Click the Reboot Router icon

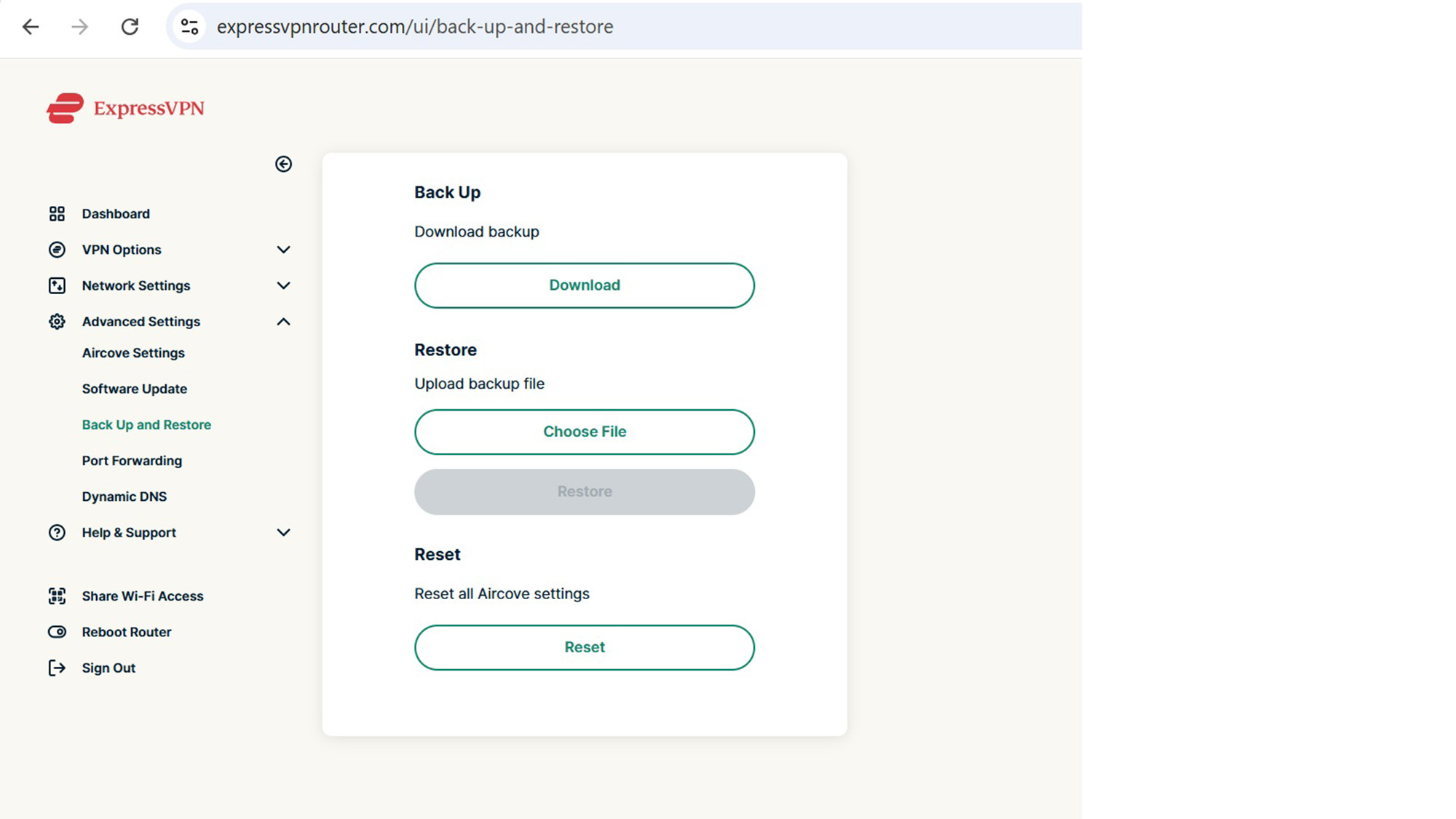(57, 632)
